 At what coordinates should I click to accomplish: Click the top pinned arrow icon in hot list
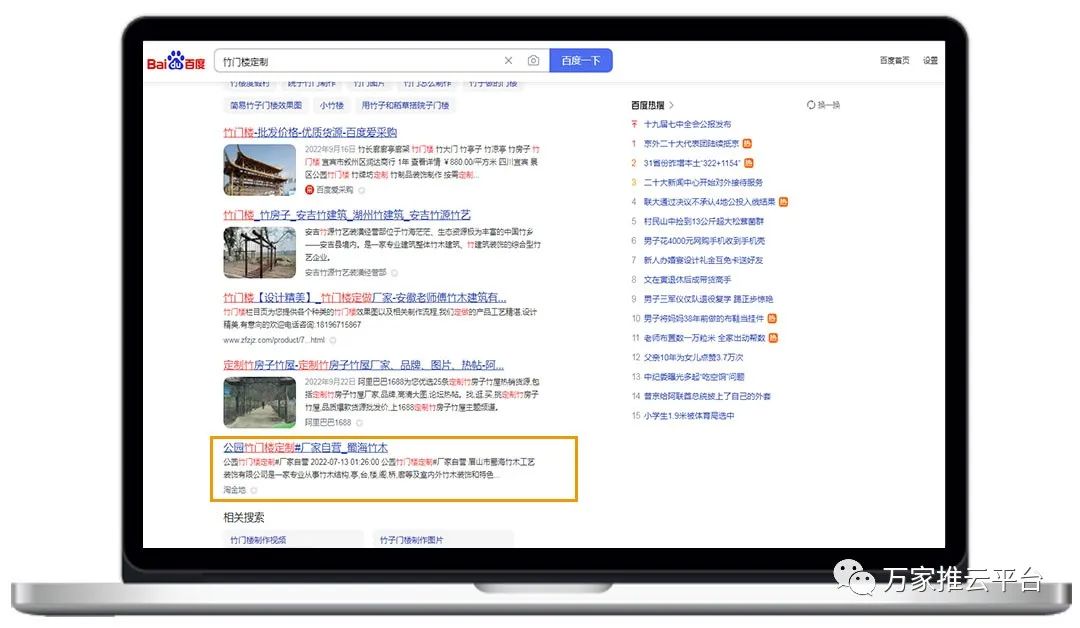[634, 125]
